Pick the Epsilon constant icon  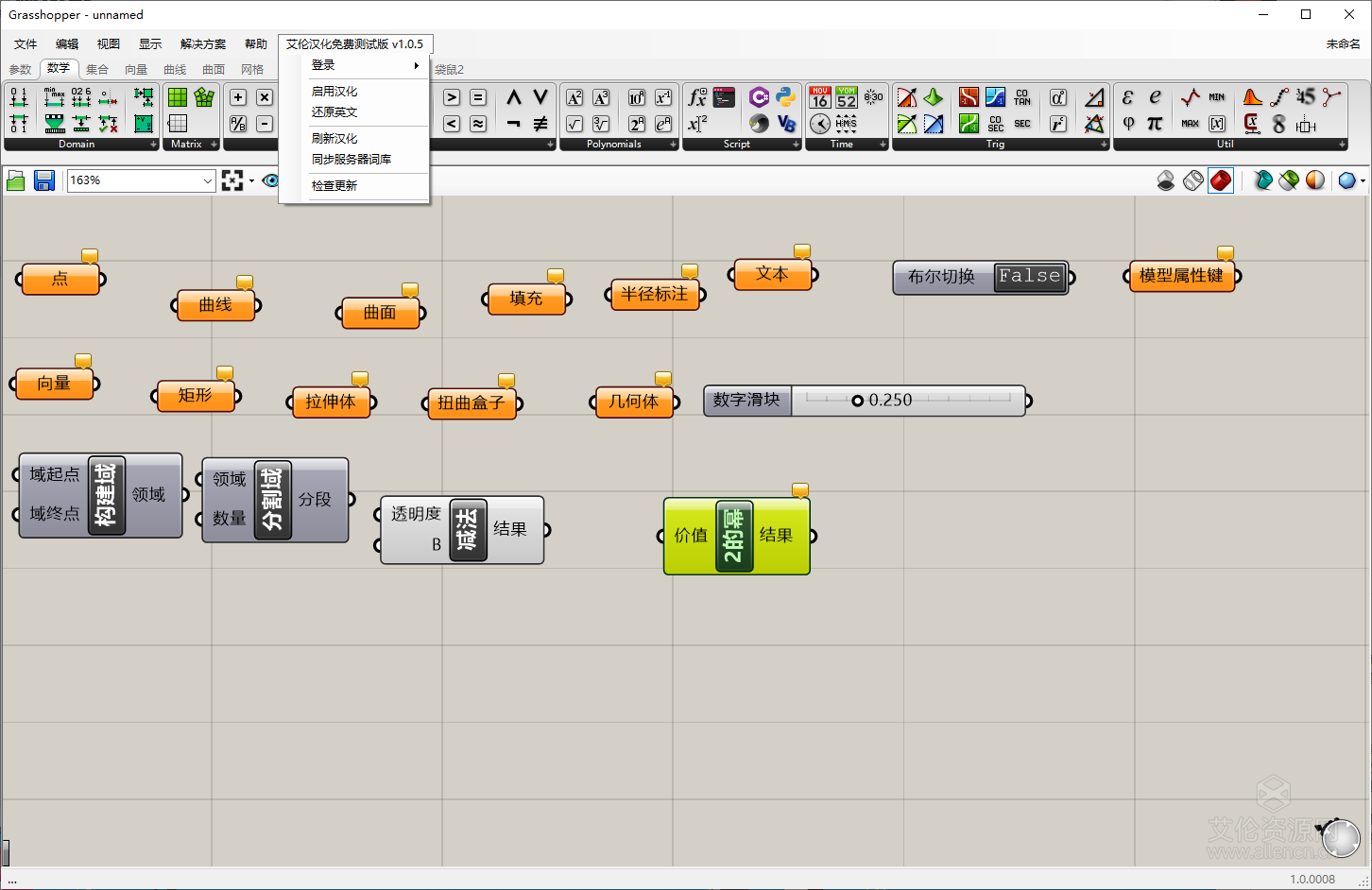tap(1128, 97)
